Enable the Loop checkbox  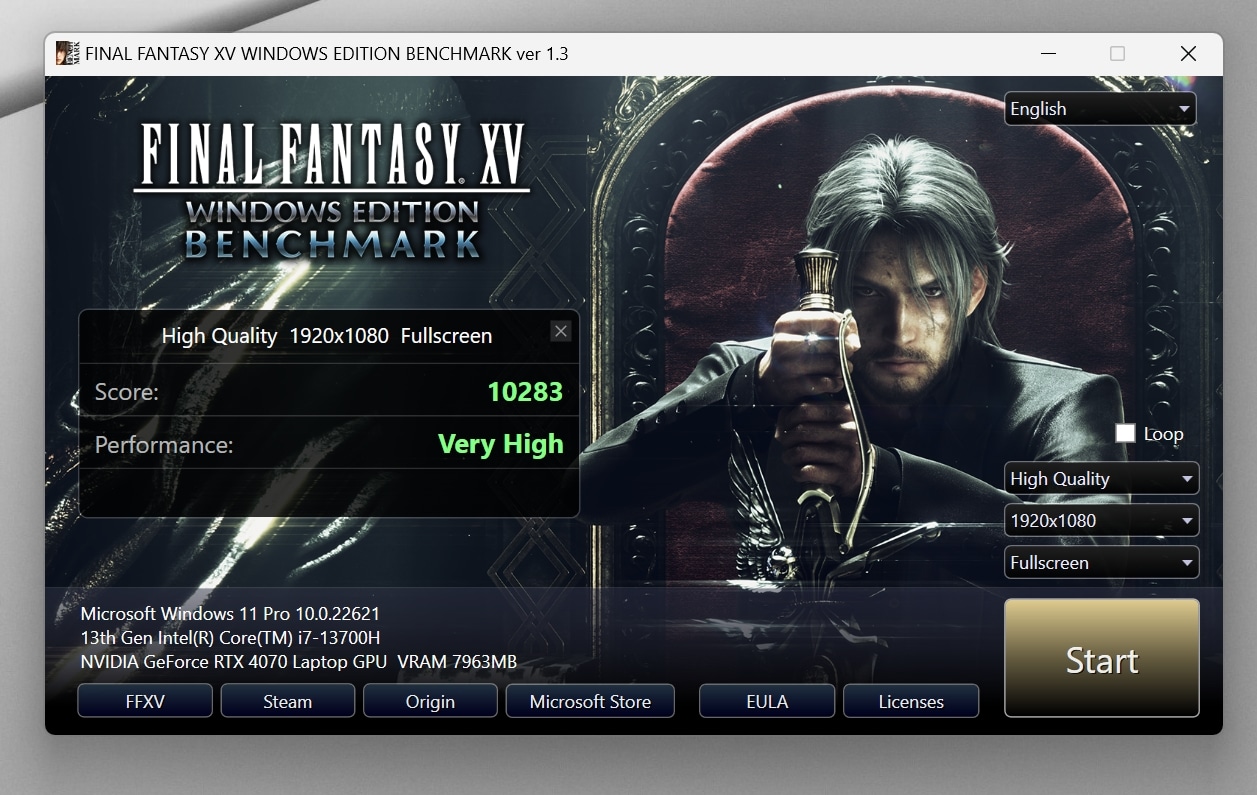[1125, 433]
